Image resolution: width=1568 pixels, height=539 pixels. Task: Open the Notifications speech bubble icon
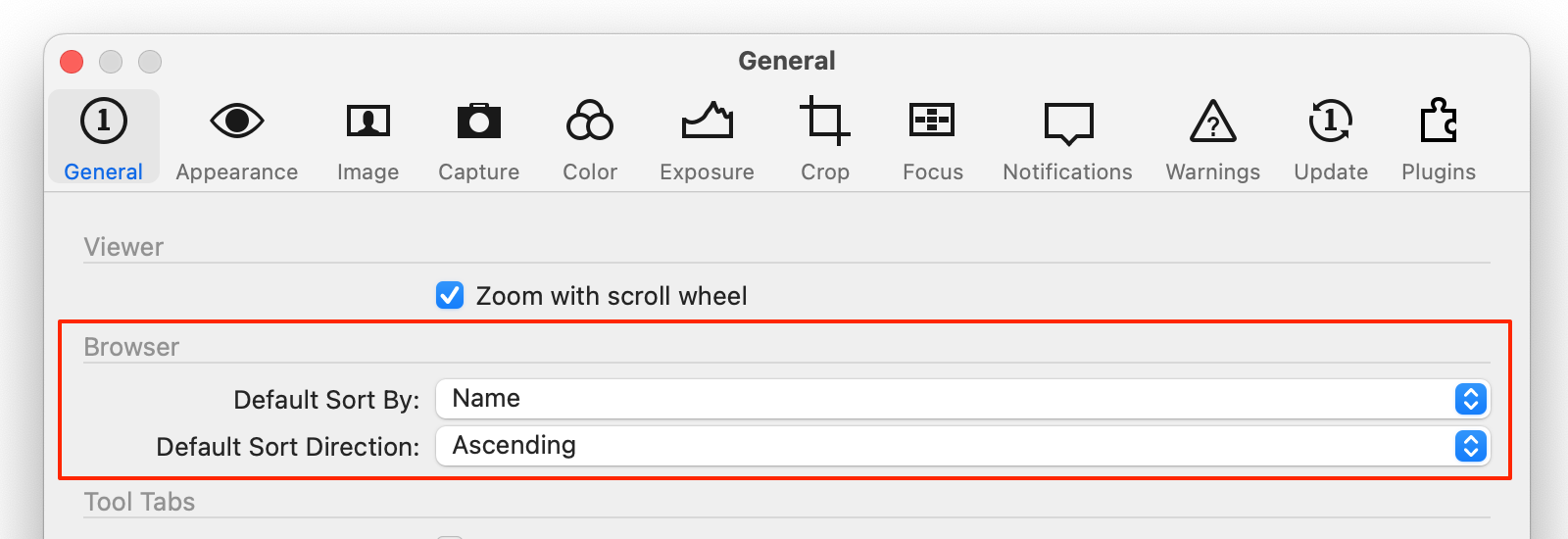(1068, 124)
